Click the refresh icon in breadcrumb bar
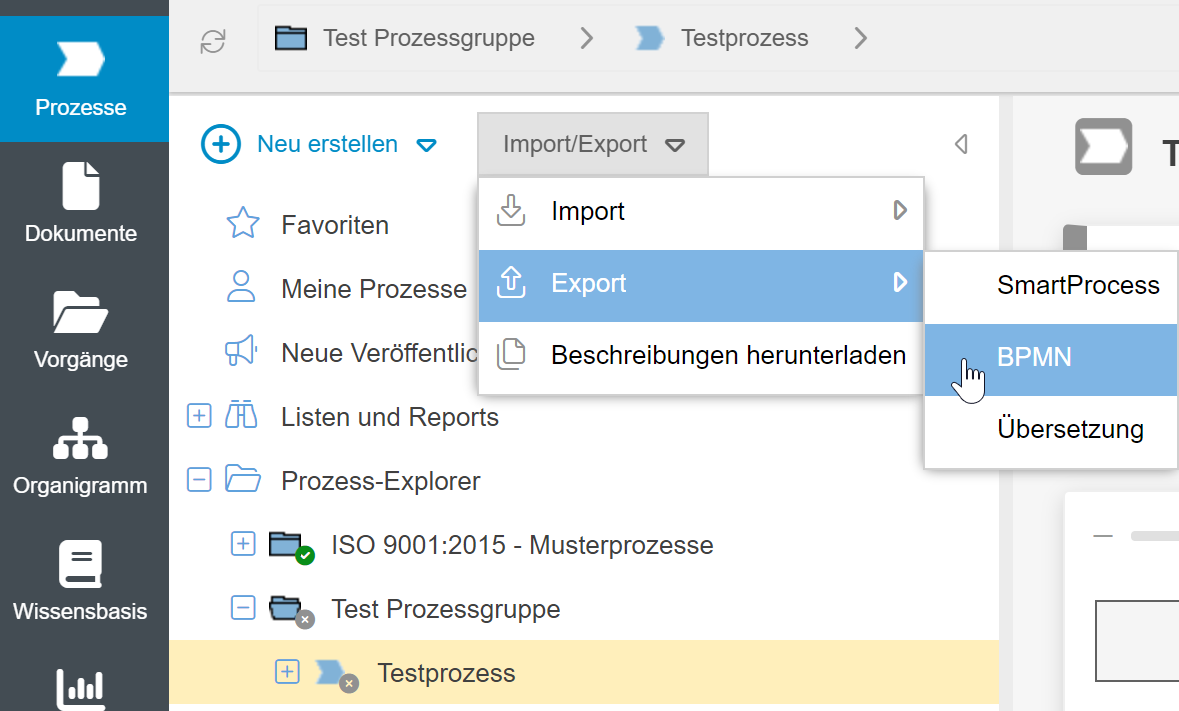 point(213,40)
